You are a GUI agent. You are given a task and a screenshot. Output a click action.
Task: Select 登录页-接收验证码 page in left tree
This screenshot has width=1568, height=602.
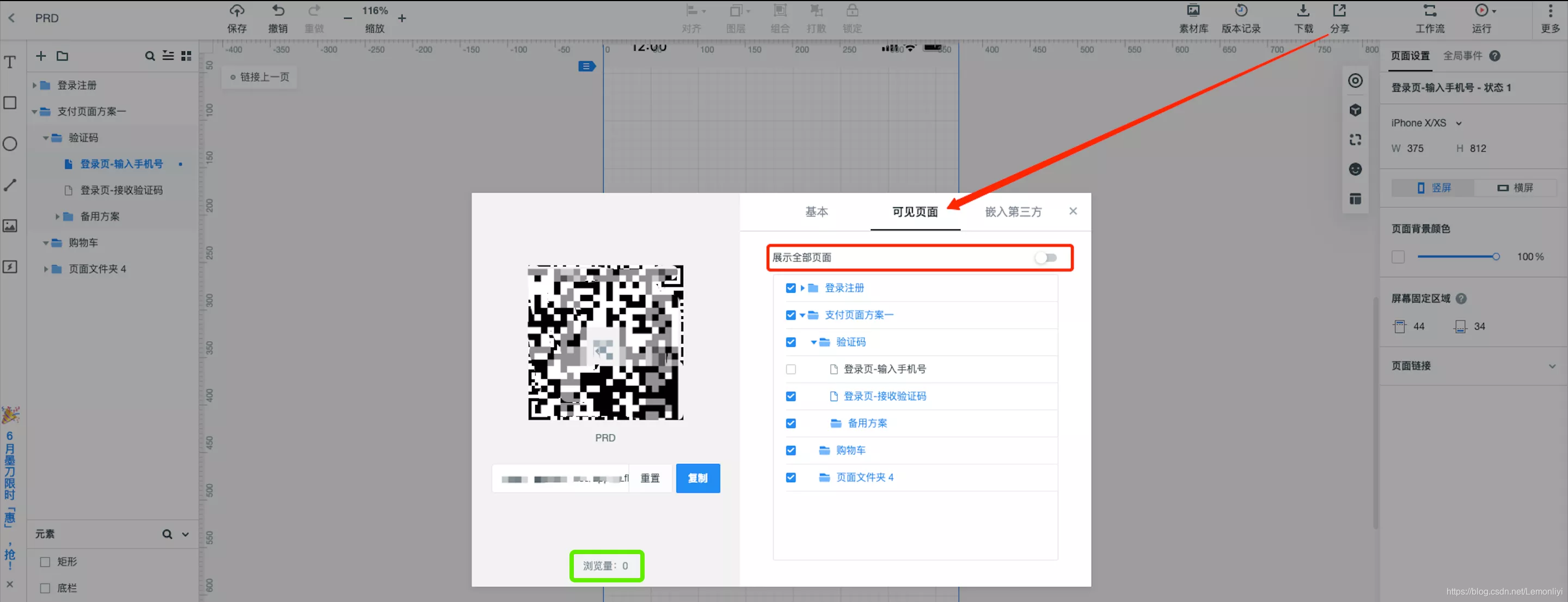click(x=121, y=191)
